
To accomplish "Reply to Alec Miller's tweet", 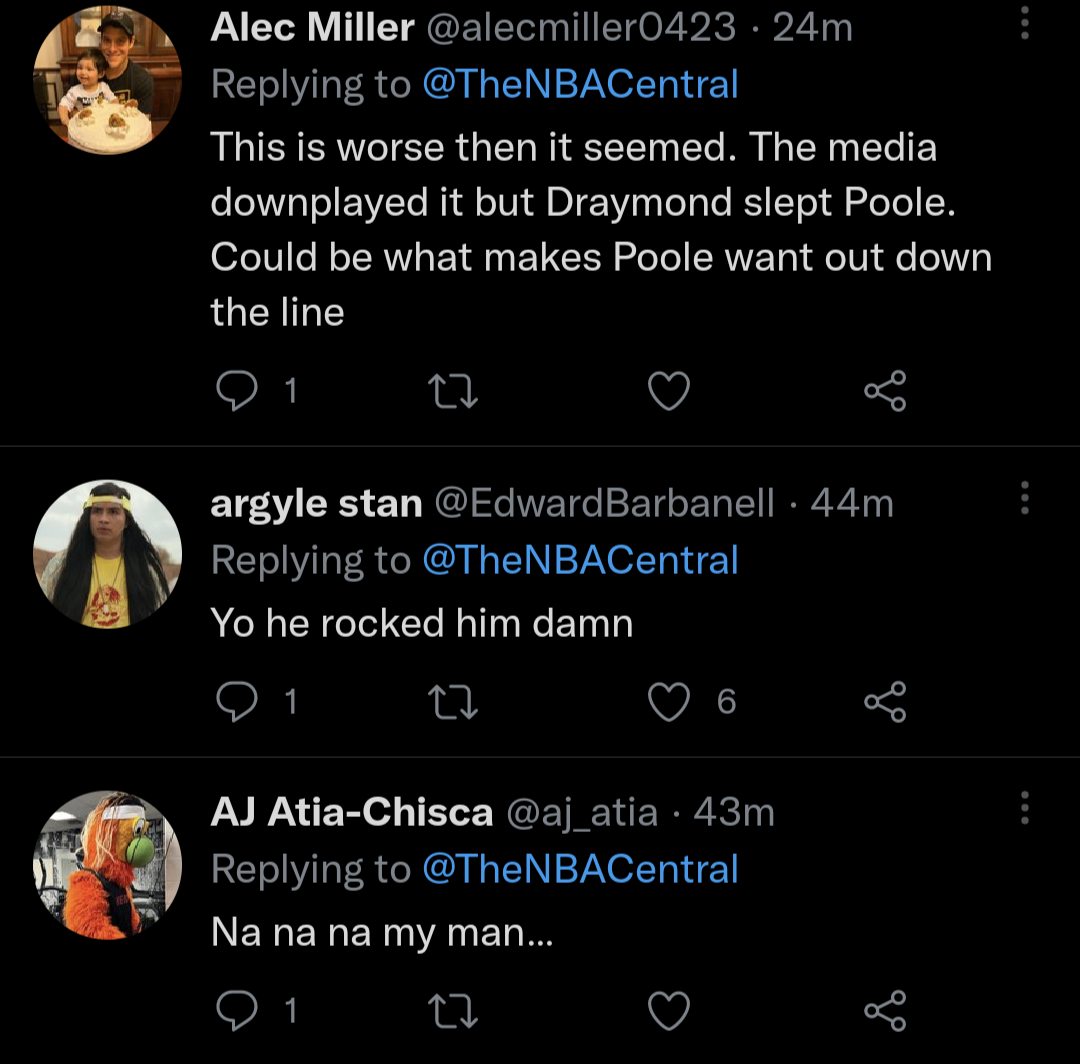I will click(x=236, y=391).
